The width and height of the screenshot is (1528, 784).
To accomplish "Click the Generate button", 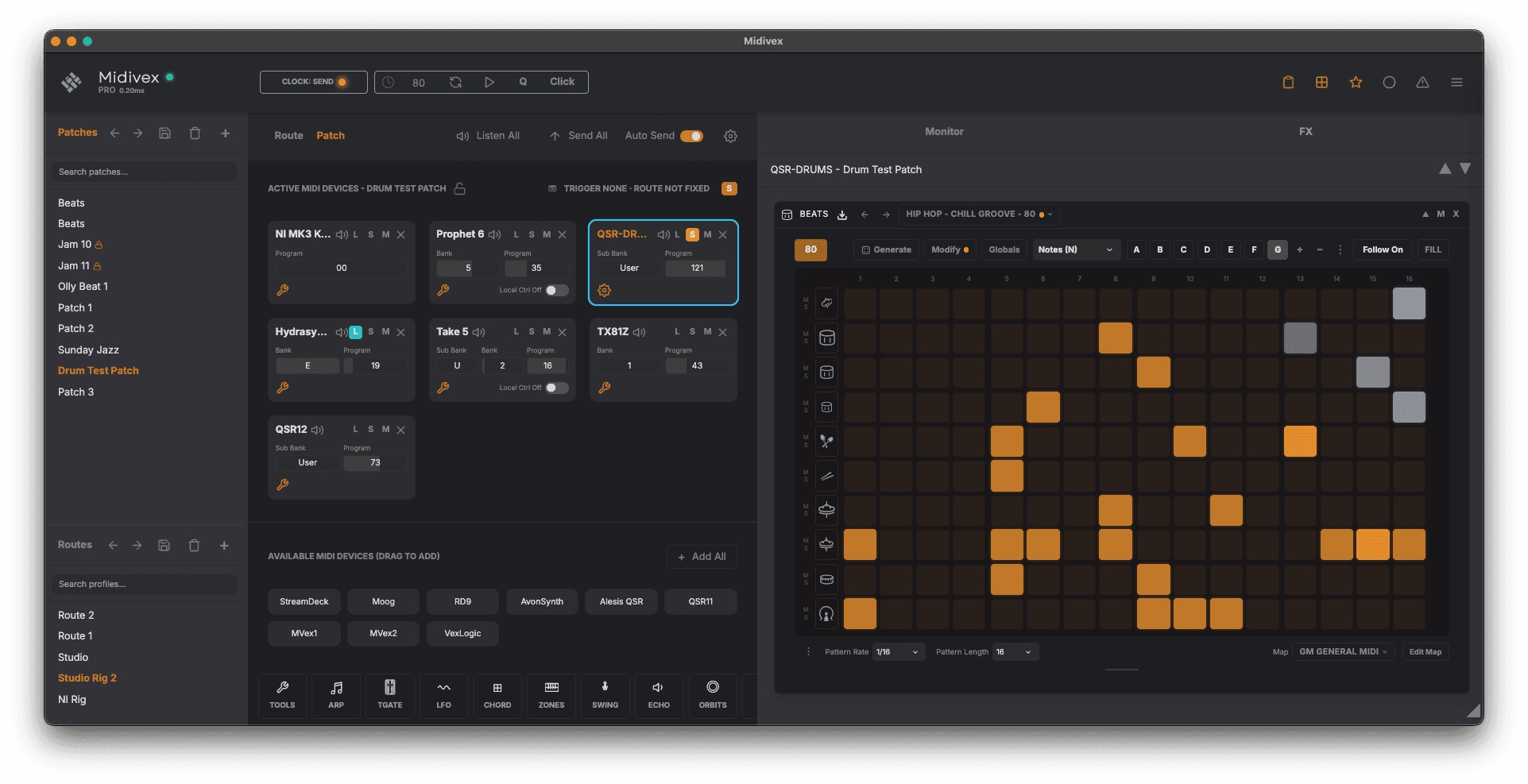I will [886, 249].
